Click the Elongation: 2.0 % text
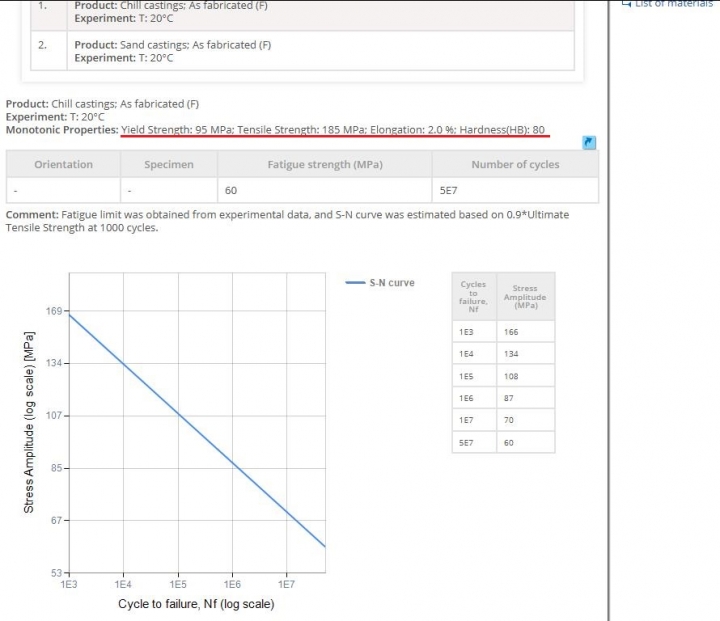The image size is (720, 621). click(x=413, y=130)
